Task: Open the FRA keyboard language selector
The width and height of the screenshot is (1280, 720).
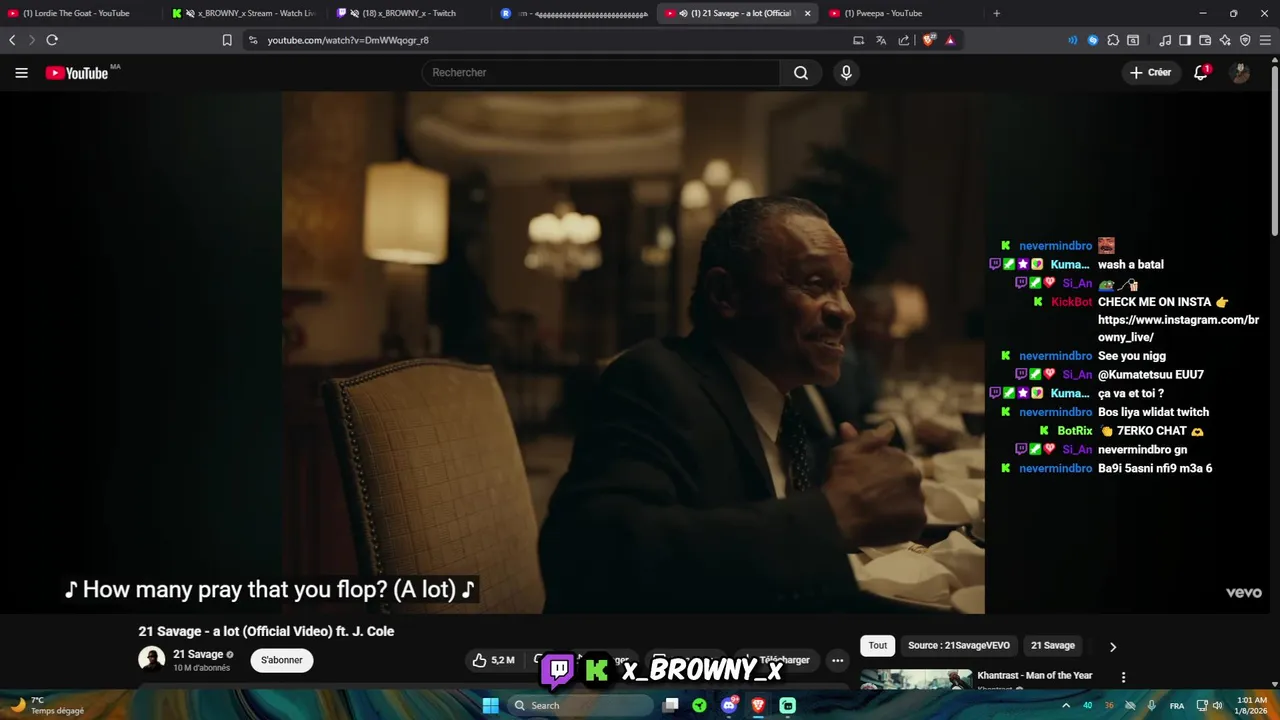Action: [1177, 705]
